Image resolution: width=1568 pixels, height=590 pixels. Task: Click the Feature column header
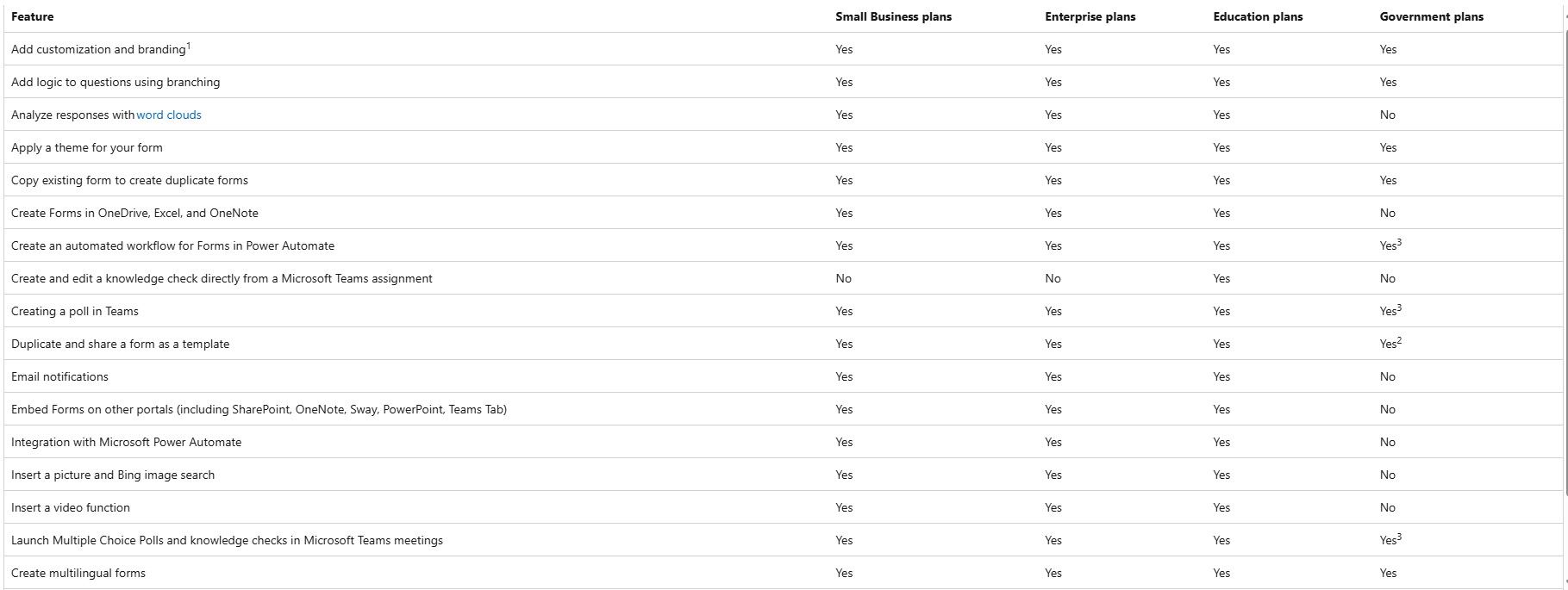tap(33, 16)
